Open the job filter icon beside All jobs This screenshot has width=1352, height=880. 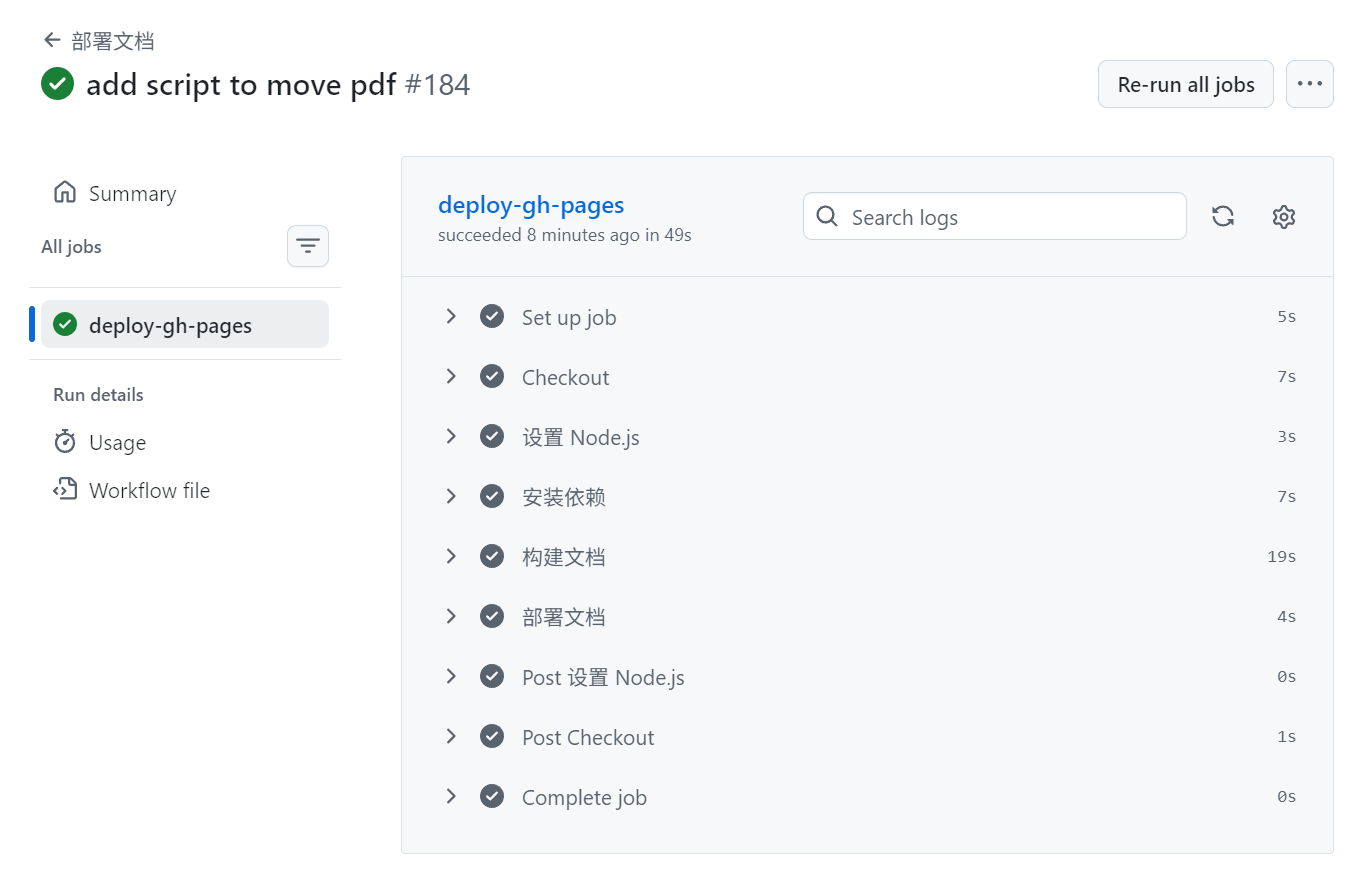click(x=307, y=246)
